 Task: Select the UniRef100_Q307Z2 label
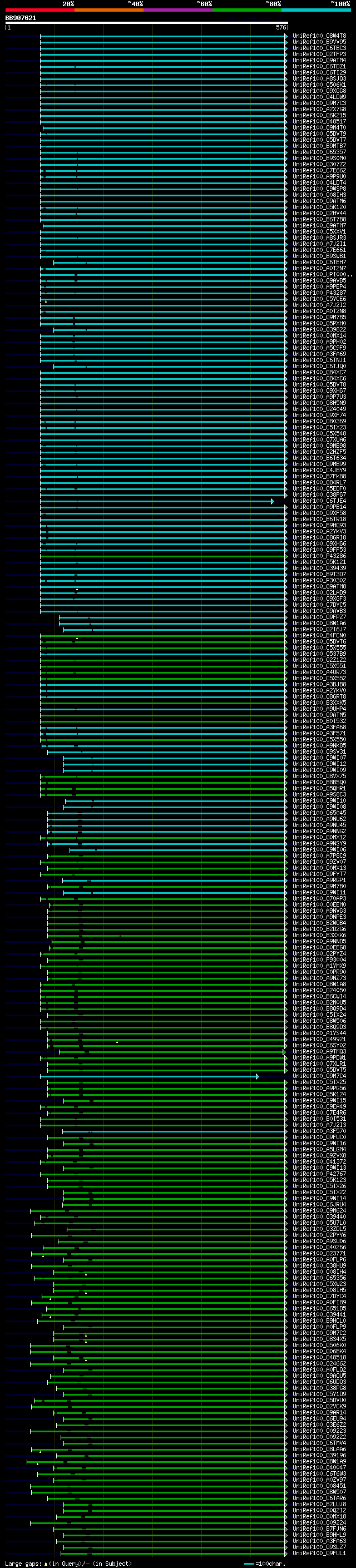point(319,164)
